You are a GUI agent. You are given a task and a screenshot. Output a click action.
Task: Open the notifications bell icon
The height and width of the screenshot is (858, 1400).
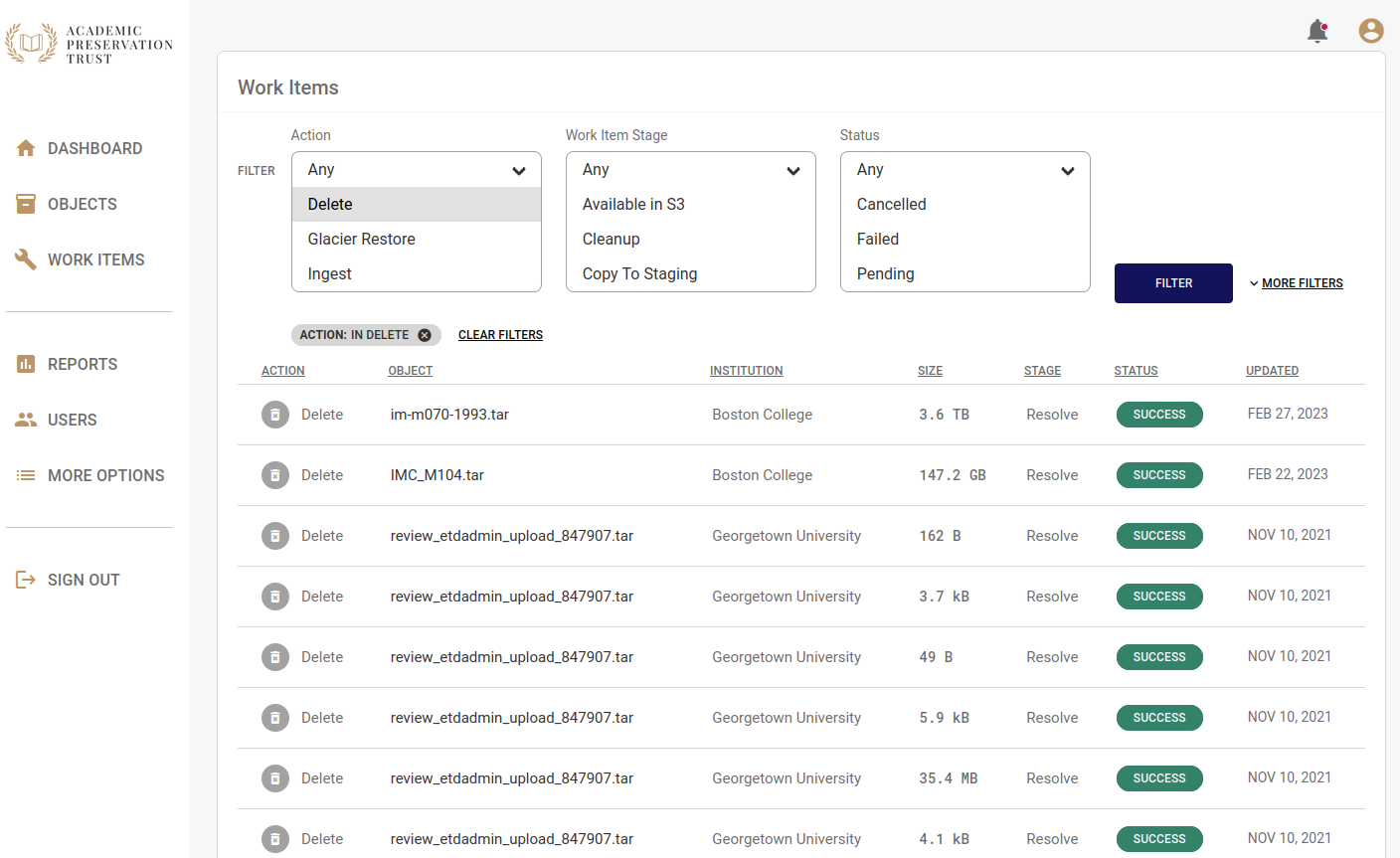(1317, 31)
